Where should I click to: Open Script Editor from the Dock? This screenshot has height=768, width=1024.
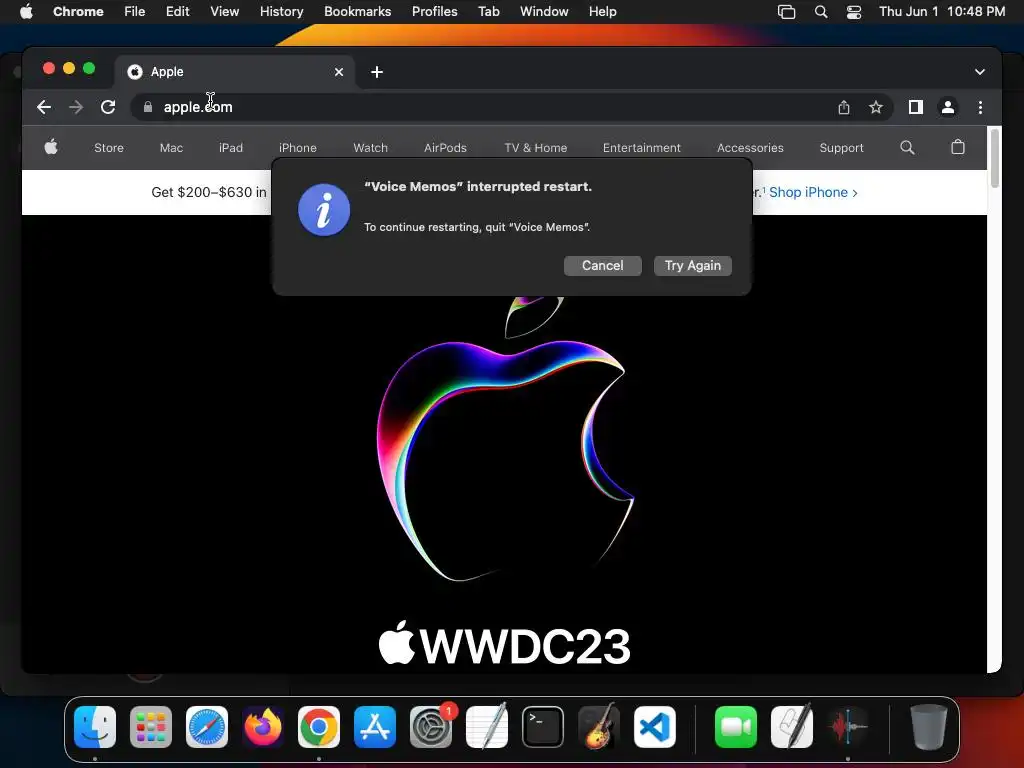(x=792, y=727)
